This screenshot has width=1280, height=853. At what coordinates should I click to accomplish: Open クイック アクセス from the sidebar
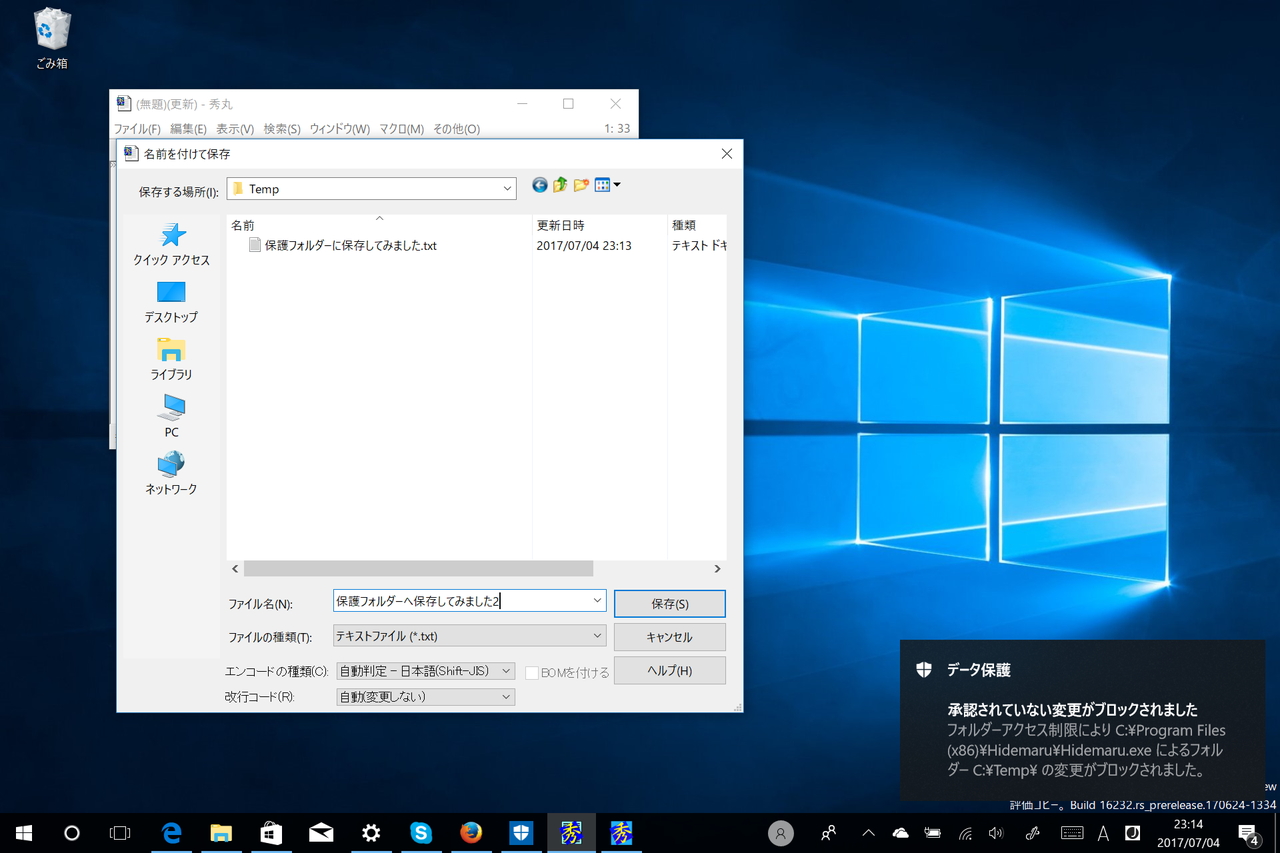pyautogui.click(x=170, y=245)
